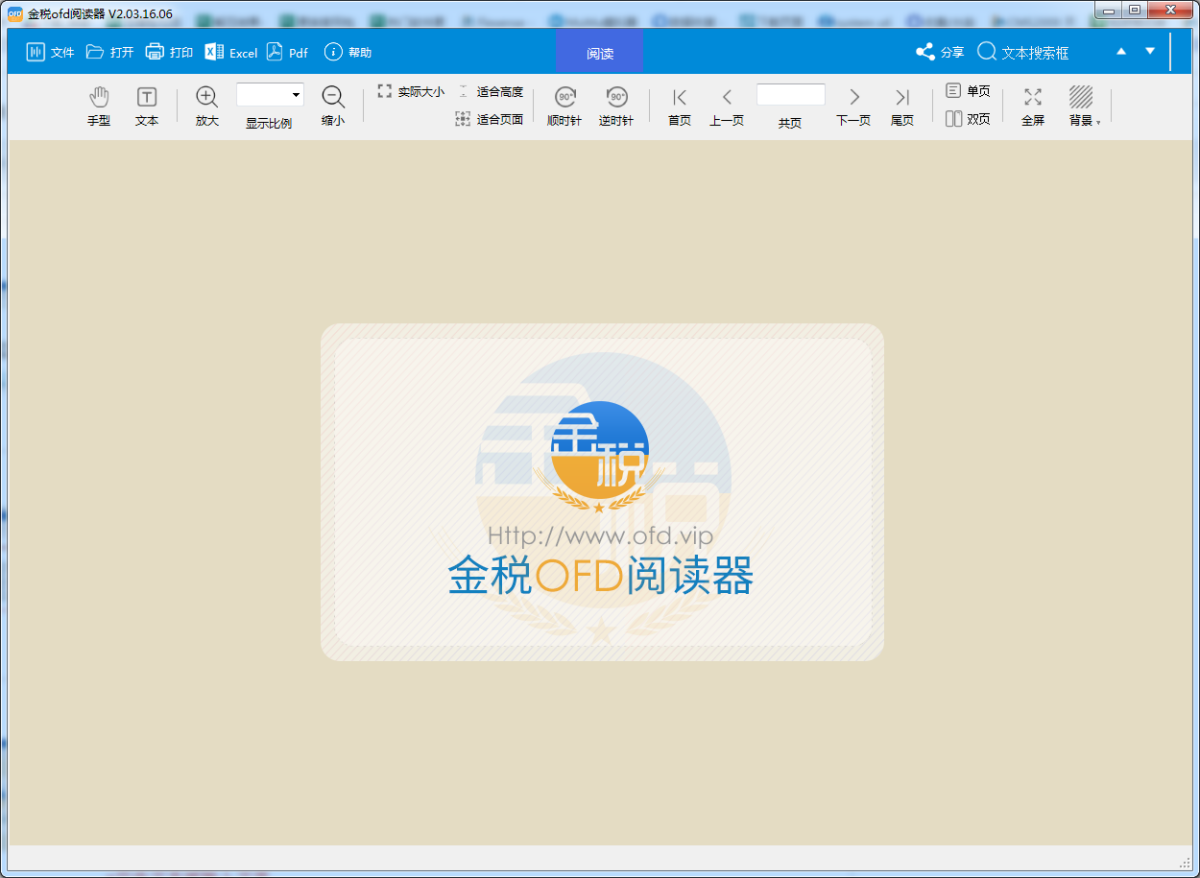Open the 文件 file menu

point(50,51)
